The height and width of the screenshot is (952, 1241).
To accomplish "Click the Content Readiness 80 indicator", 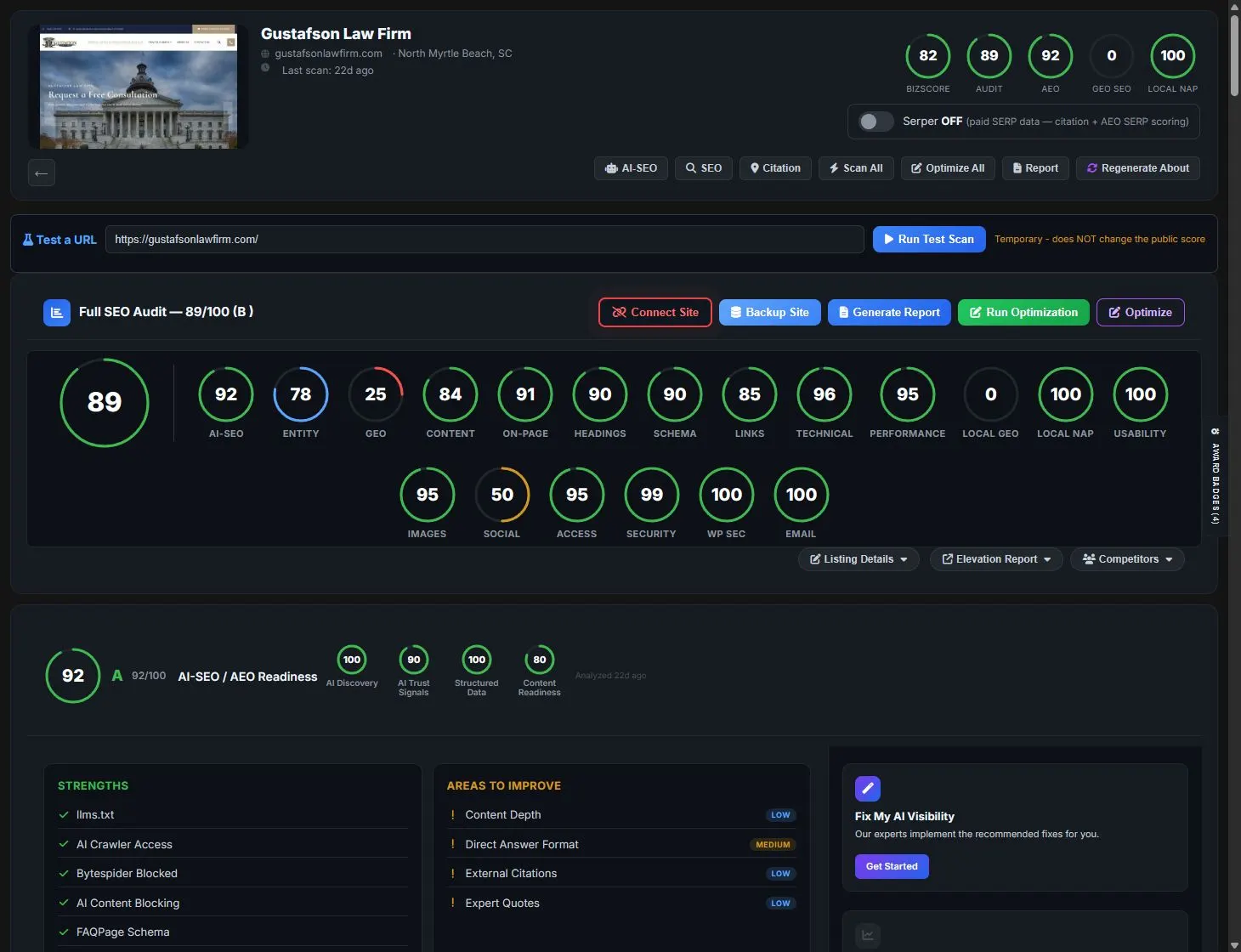I will tap(540, 660).
